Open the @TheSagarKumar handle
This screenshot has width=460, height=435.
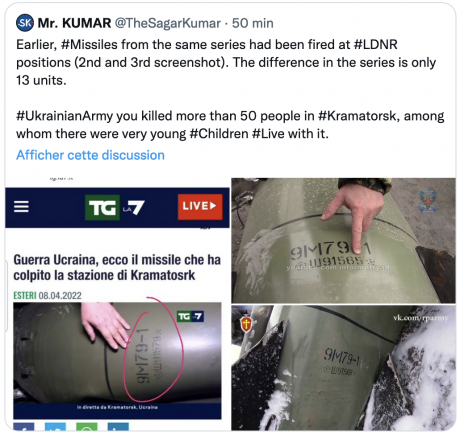[x=168, y=23]
